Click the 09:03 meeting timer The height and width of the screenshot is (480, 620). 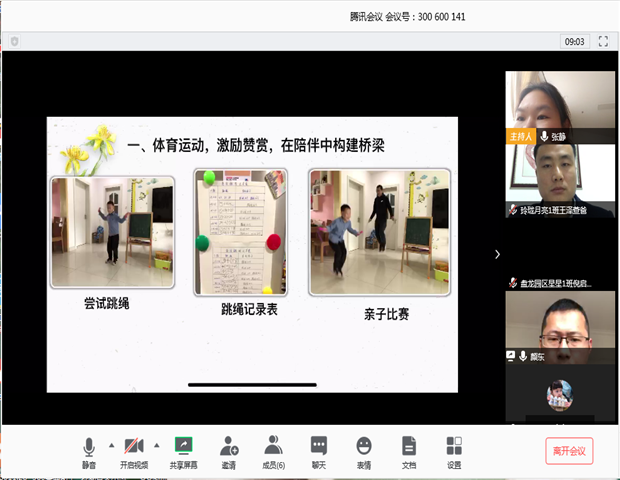tap(574, 41)
